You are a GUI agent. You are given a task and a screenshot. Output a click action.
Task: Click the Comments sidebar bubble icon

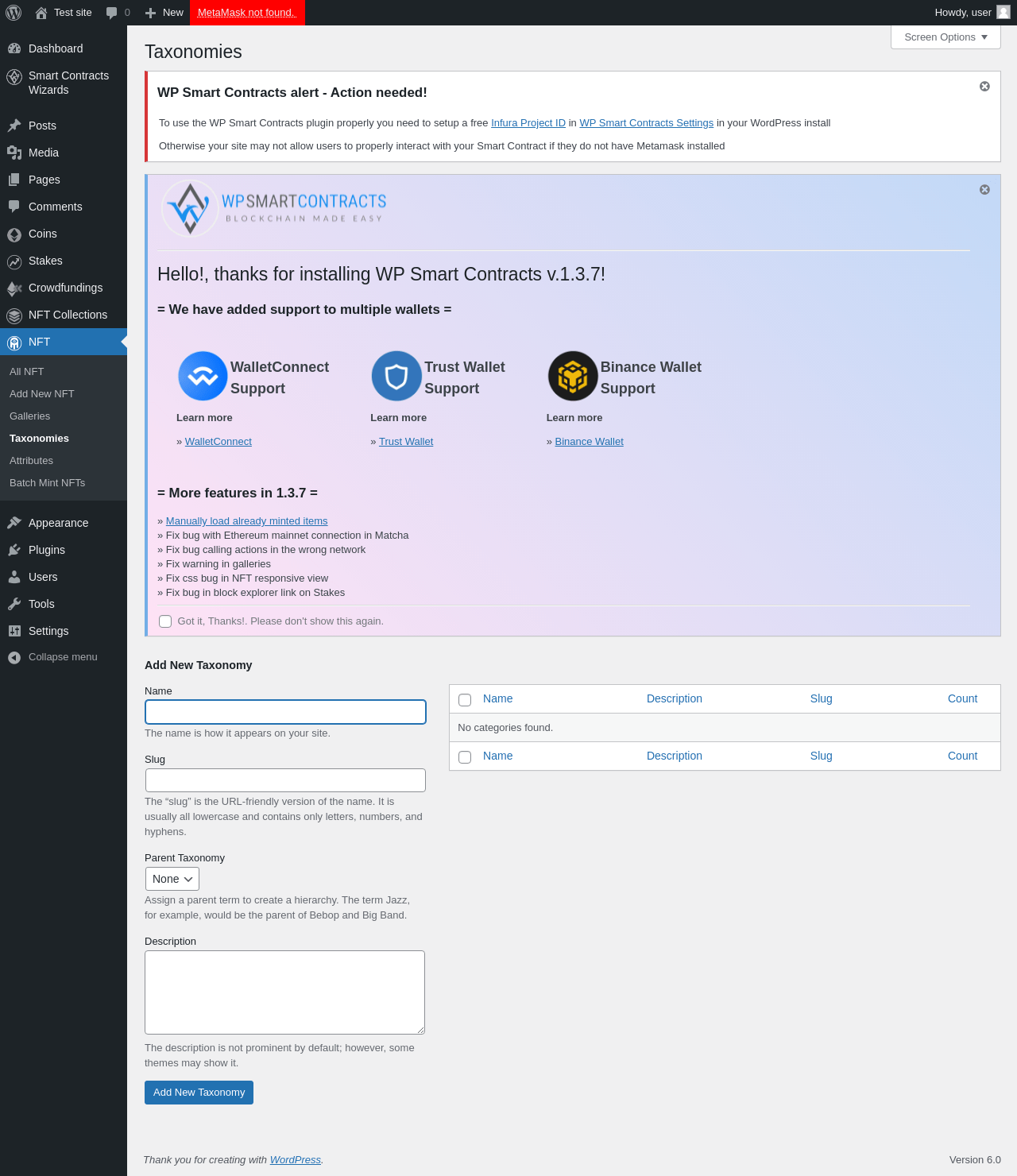(14, 207)
